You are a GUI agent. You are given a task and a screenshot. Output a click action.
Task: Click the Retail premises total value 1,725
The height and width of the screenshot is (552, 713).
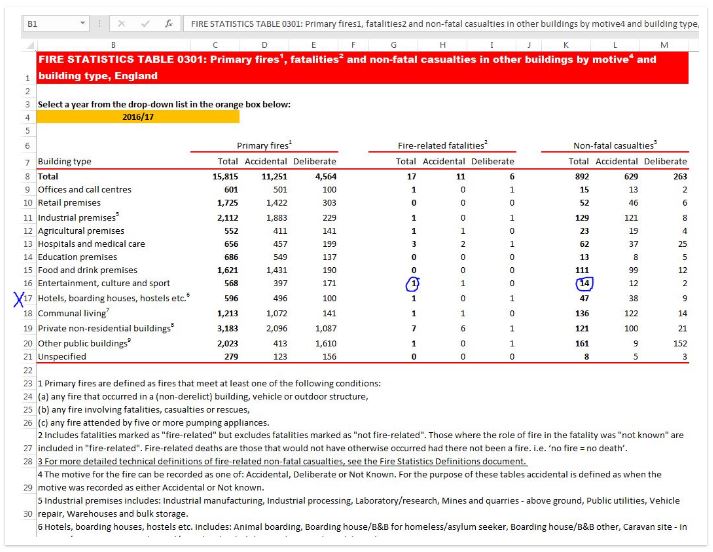coord(228,203)
